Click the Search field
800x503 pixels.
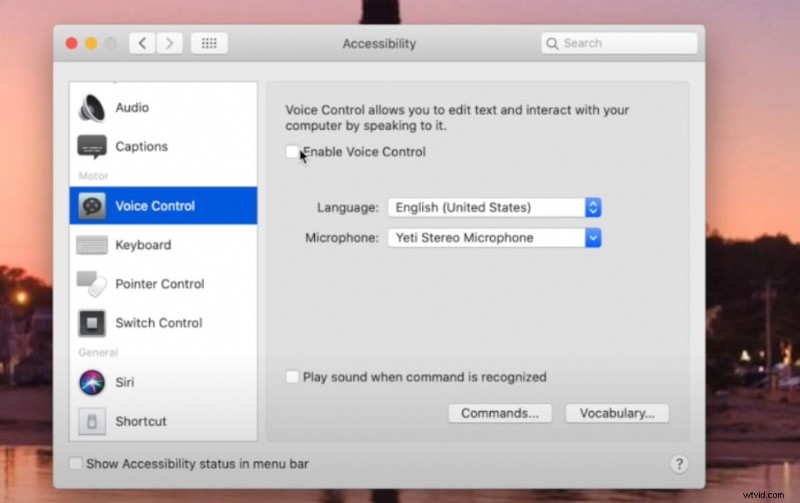[x=619, y=43]
